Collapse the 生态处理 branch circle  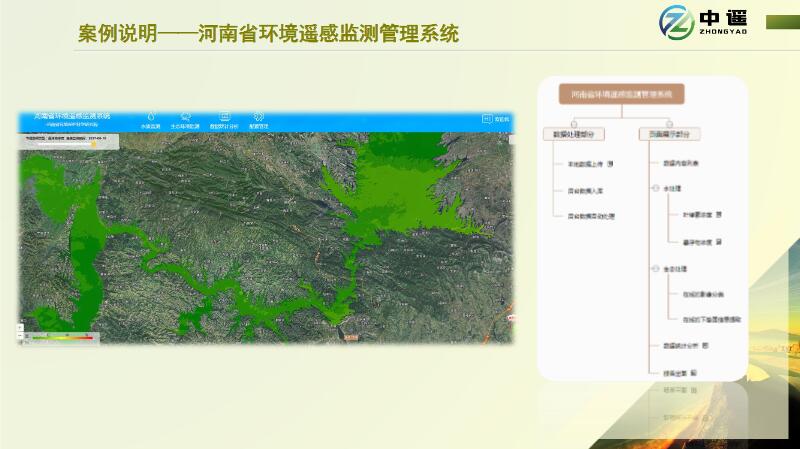pyautogui.click(x=652, y=270)
